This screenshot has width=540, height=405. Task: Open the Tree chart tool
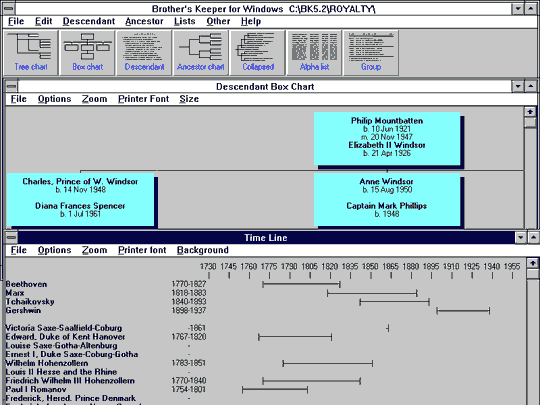(x=31, y=53)
